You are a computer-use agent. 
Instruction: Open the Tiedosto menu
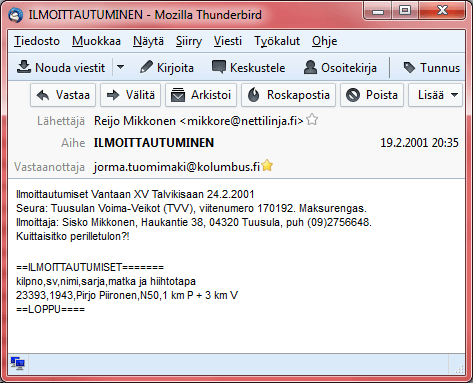pyautogui.click(x=37, y=41)
